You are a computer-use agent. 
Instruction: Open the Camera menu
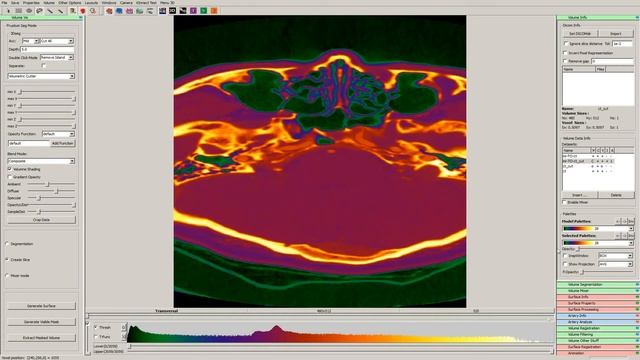click(x=126, y=3)
